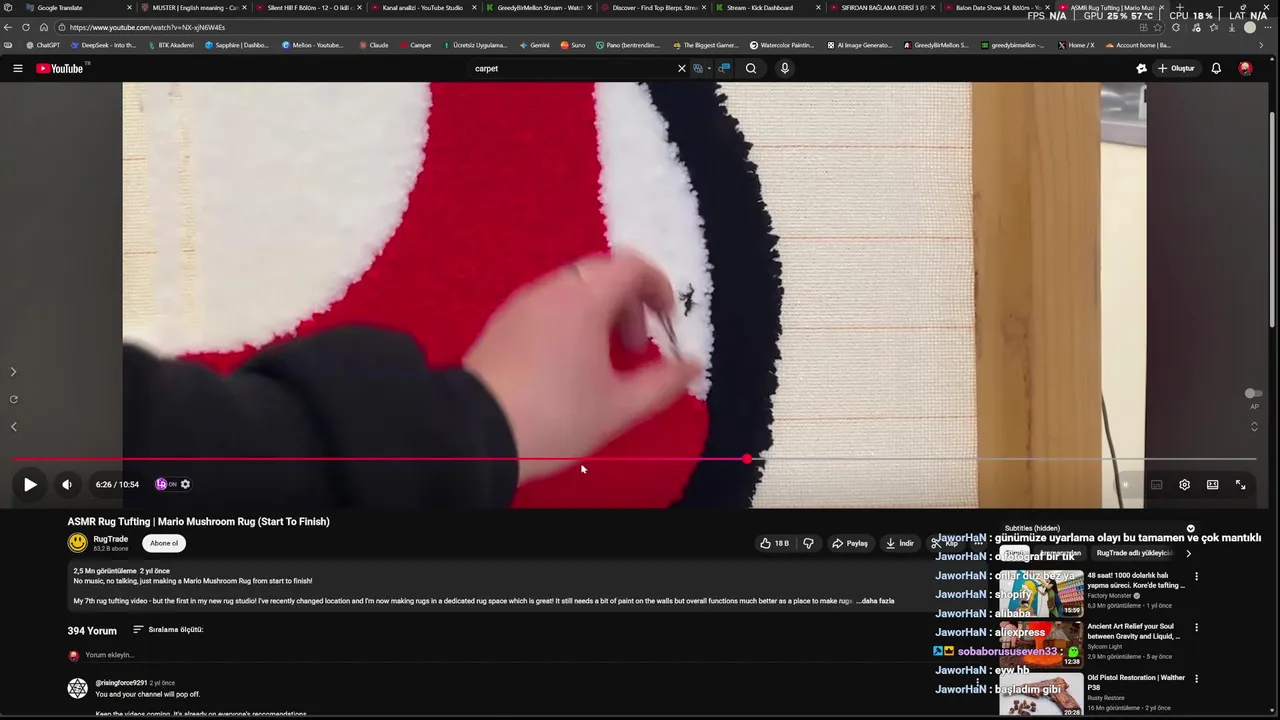This screenshot has height=720, width=1280.
Task: Clear the search box with the X icon
Action: coord(682,68)
